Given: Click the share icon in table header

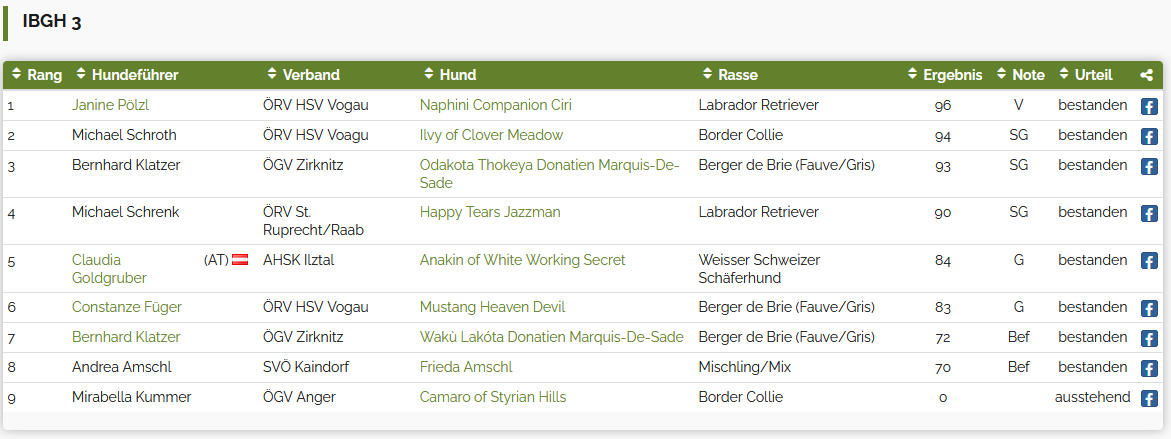Looking at the screenshot, I should pyautogui.click(x=1147, y=75).
